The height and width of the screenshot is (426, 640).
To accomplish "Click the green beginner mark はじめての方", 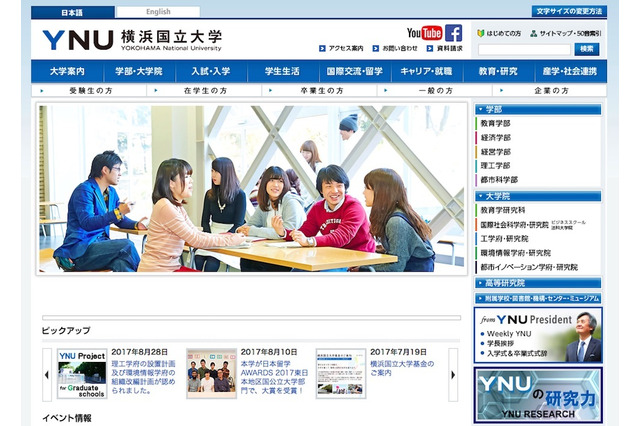I will [499, 33].
